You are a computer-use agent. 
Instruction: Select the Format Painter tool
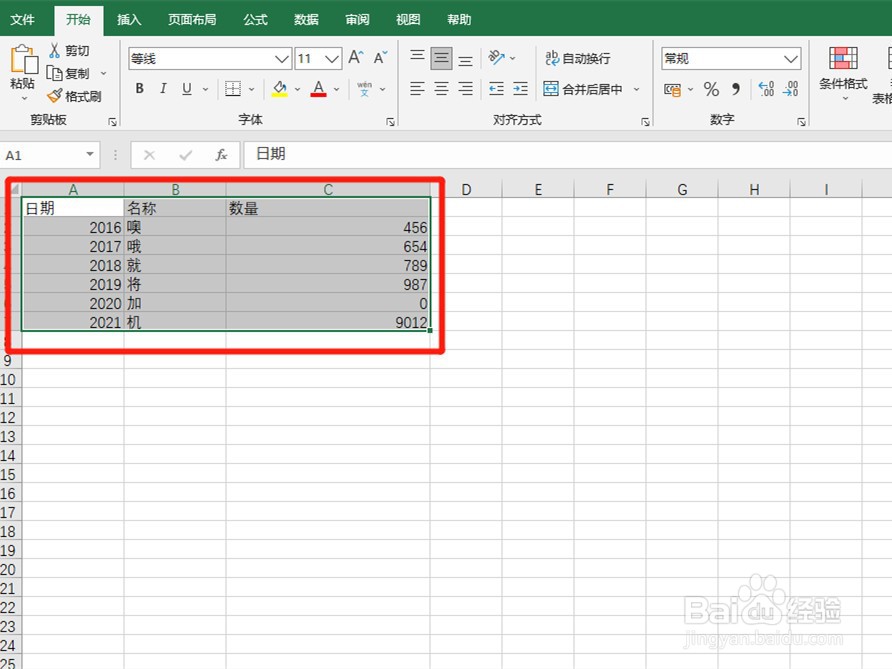click(75, 96)
